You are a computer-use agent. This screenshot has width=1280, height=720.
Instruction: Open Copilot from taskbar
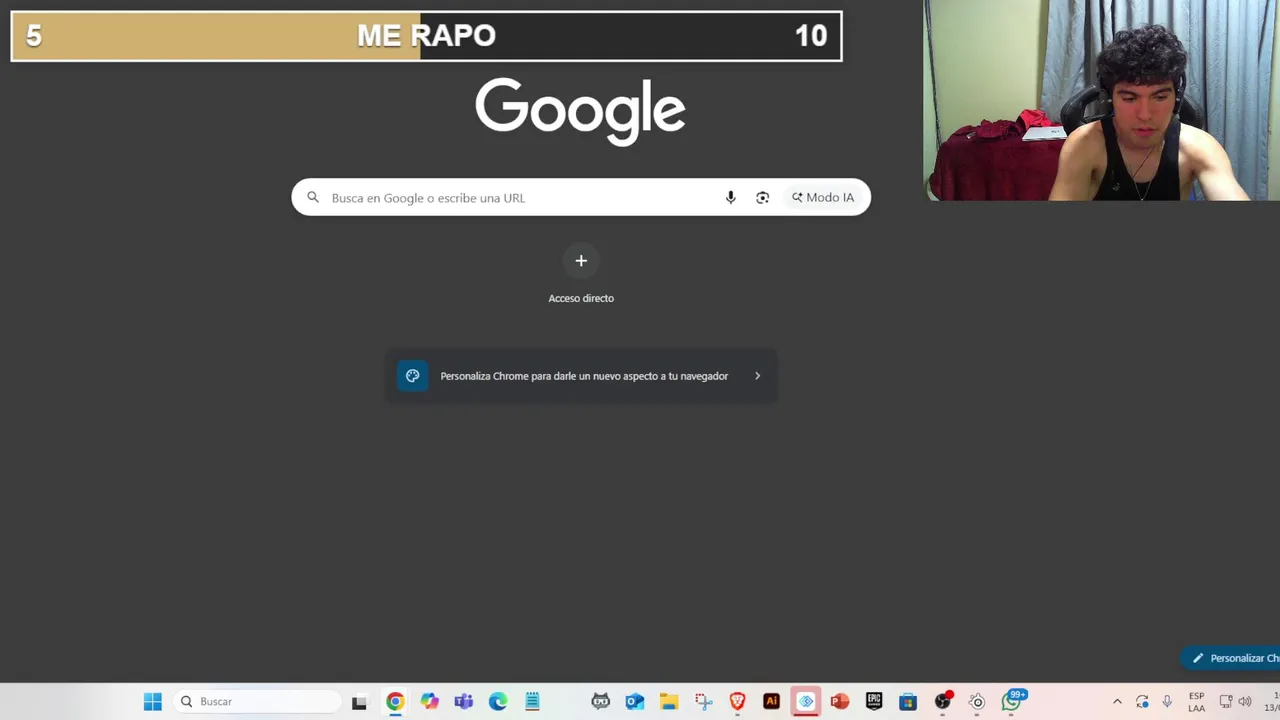tap(430, 702)
